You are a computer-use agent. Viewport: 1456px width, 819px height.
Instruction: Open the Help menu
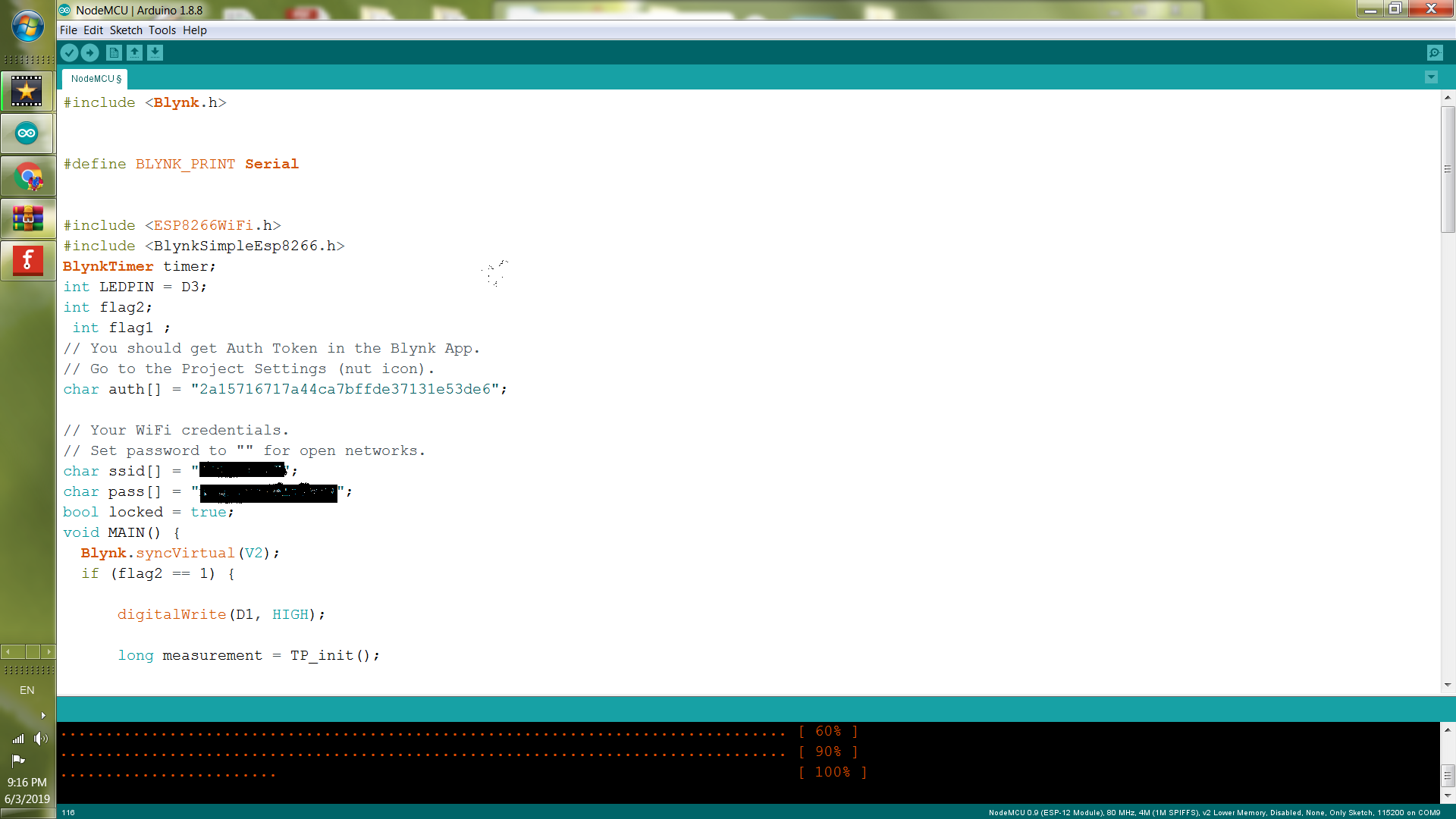194,30
